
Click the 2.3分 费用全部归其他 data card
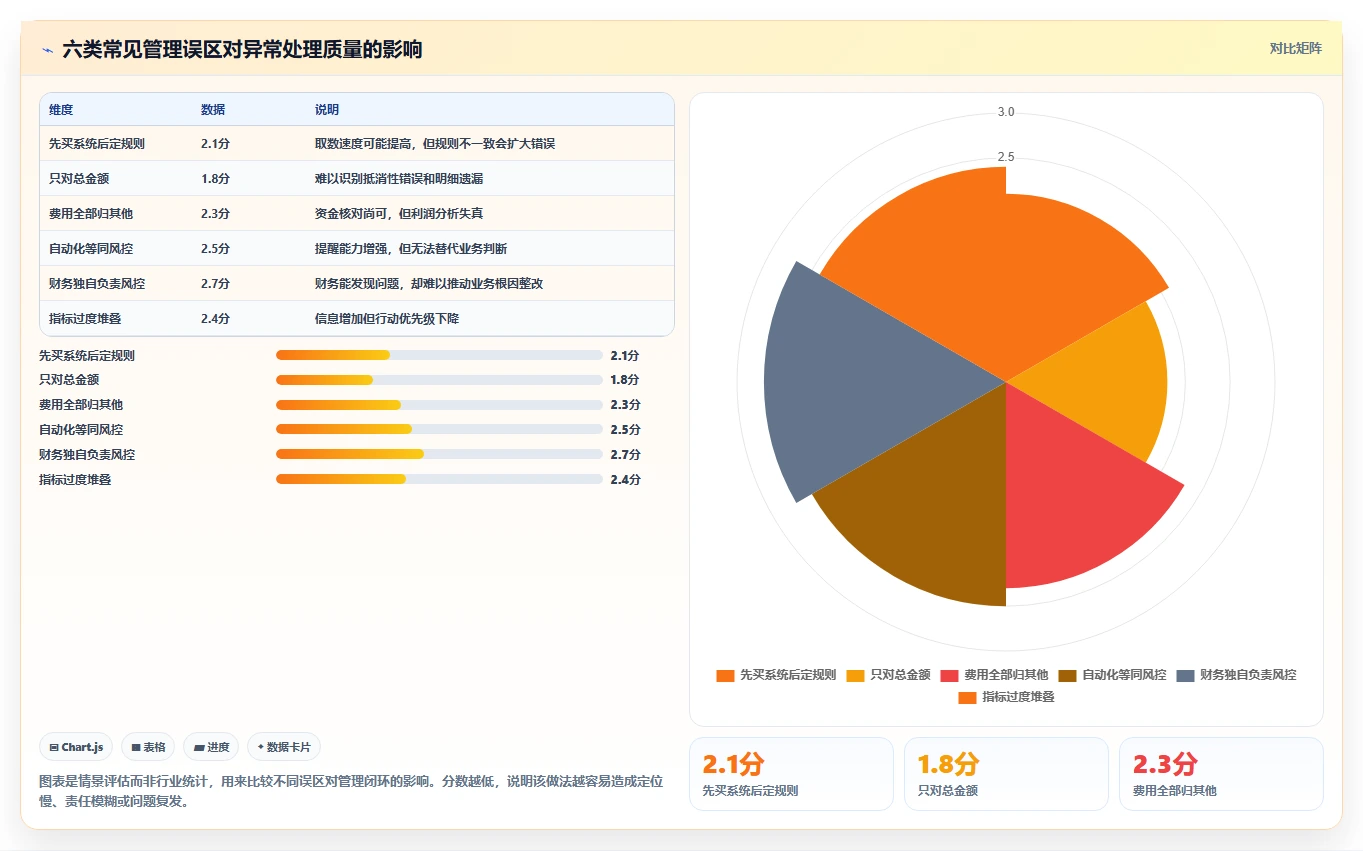click(1221, 773)
